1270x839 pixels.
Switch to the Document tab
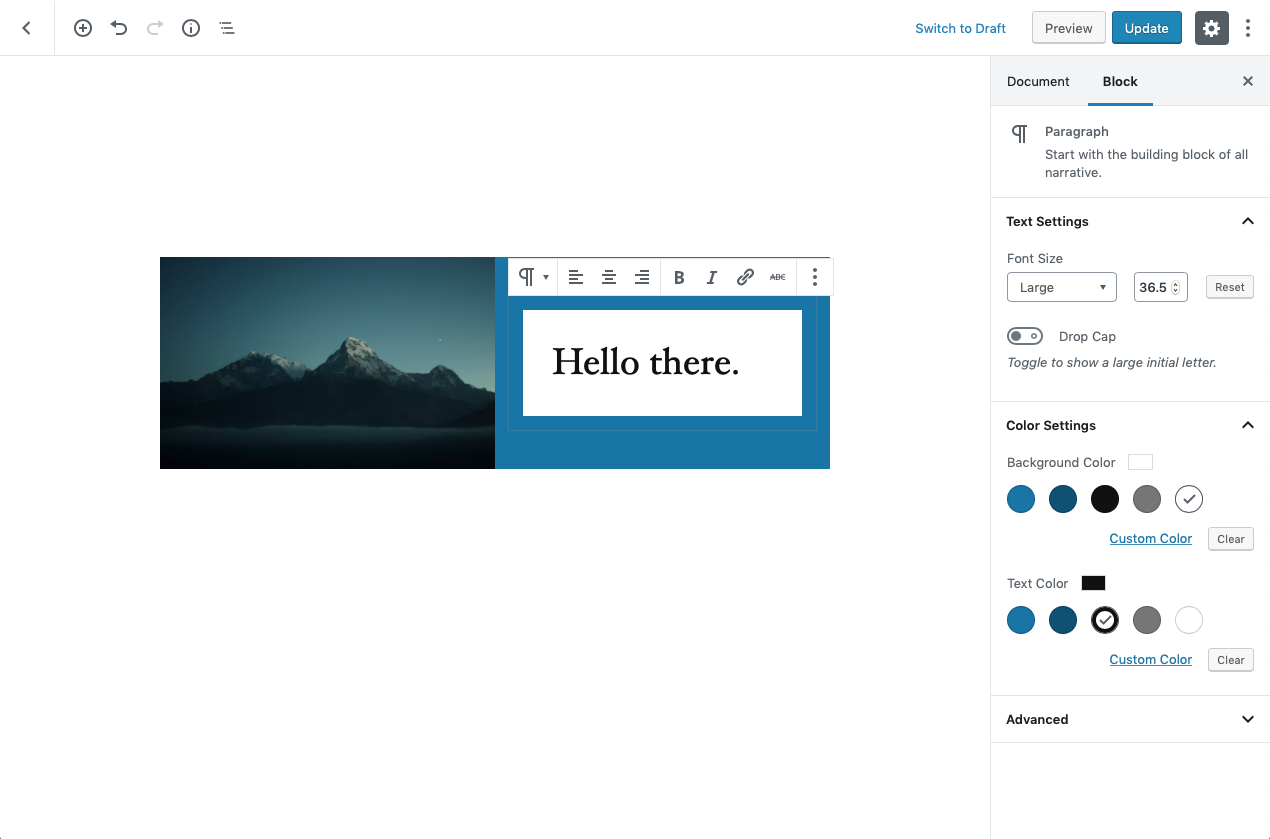click(x=1038, y=81)
